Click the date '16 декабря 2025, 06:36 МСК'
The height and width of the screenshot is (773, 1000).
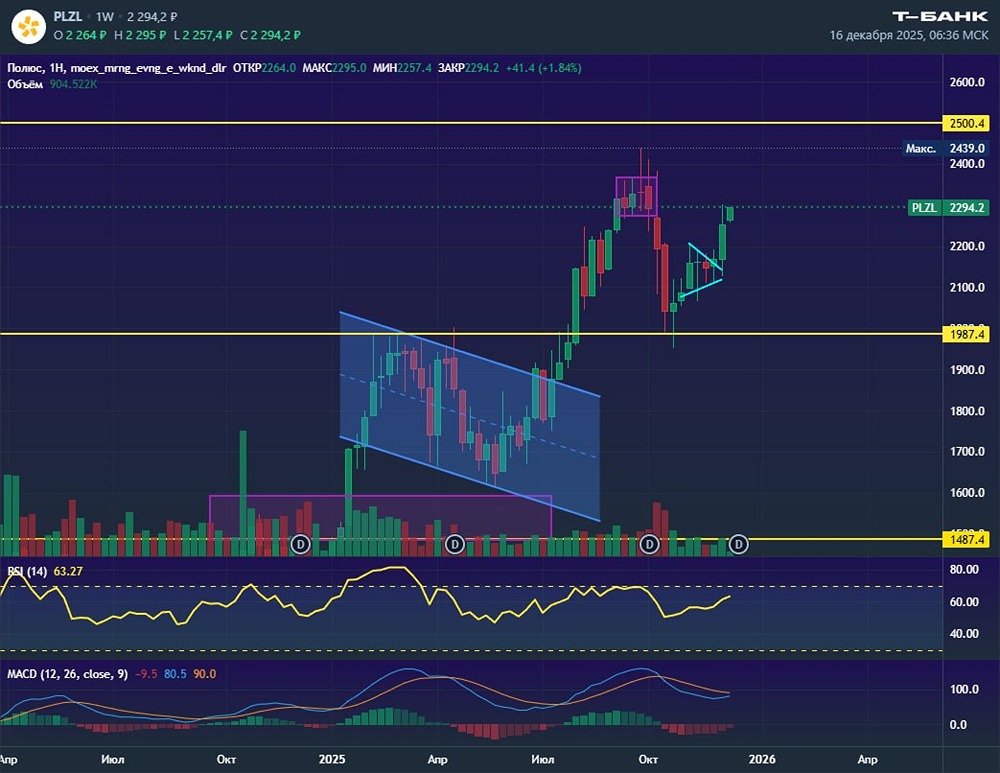point(909,35)
